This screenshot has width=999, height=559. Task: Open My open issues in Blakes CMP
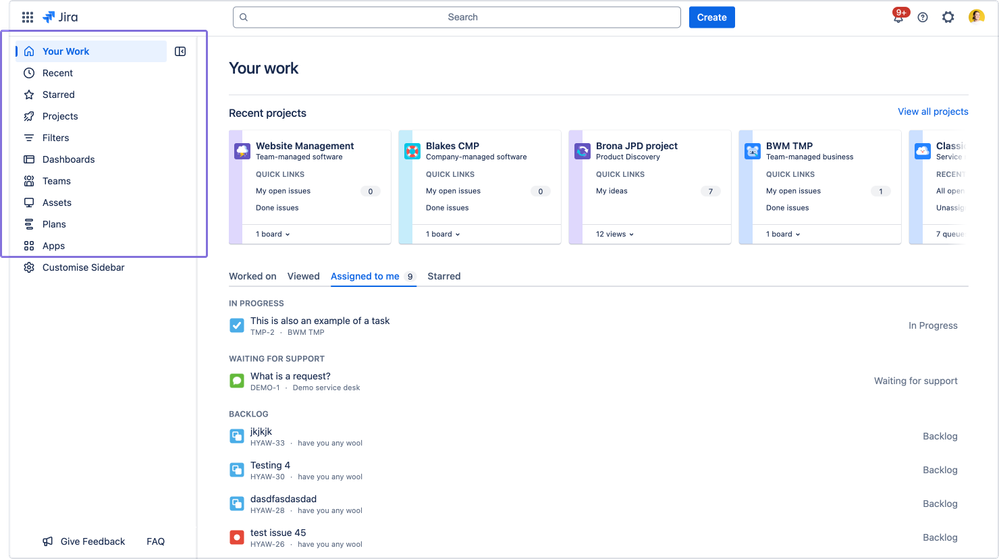click(x=453, y=191)
